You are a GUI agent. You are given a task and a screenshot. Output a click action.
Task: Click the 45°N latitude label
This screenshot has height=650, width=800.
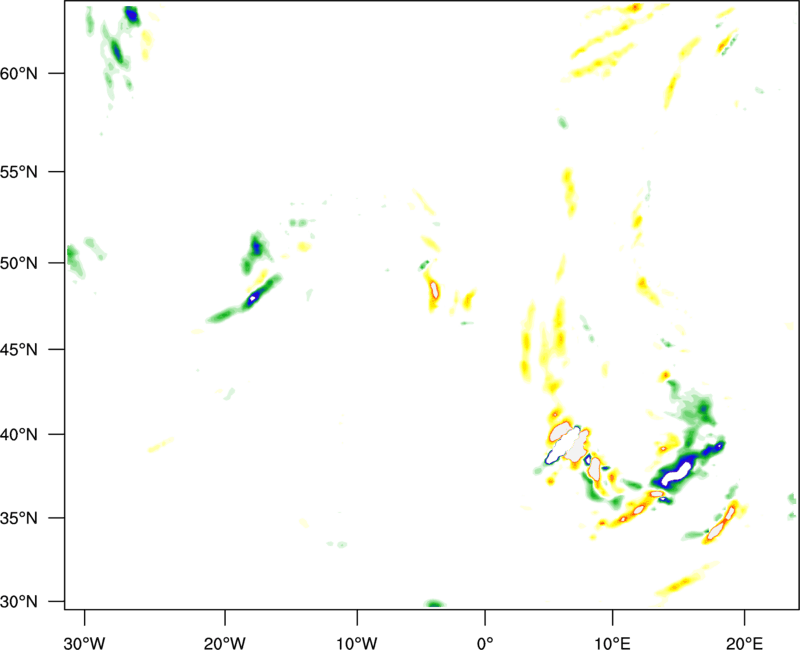19,349
